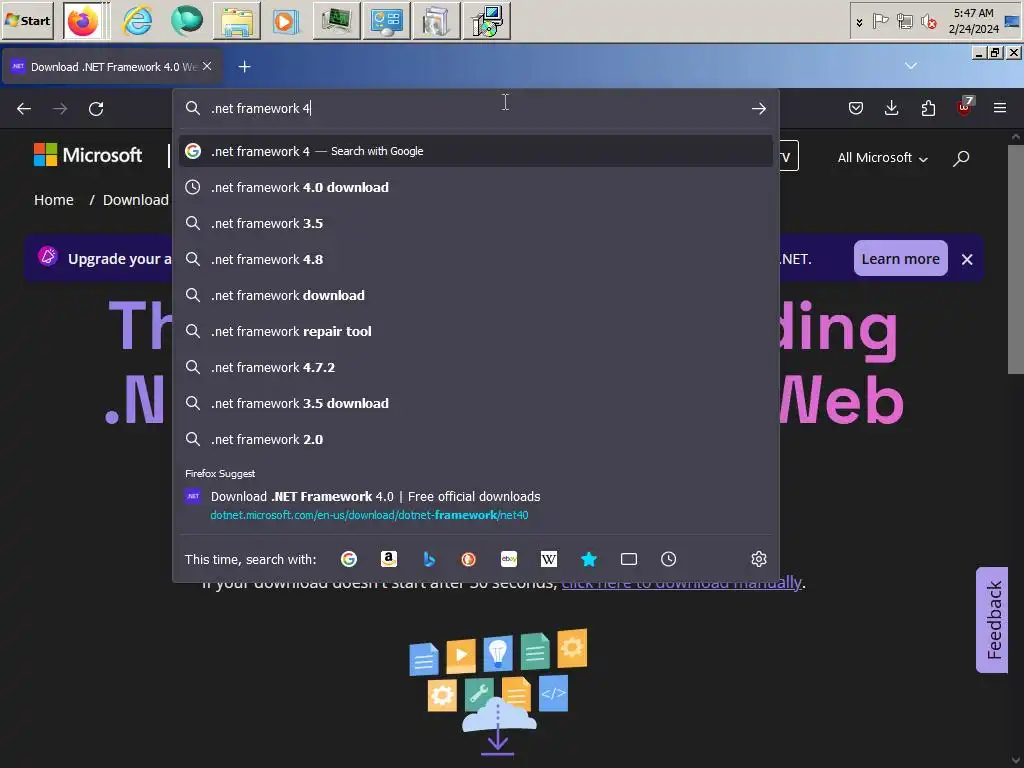Search history using the clock icon
Screen dimensions: 1024x768
668,559
